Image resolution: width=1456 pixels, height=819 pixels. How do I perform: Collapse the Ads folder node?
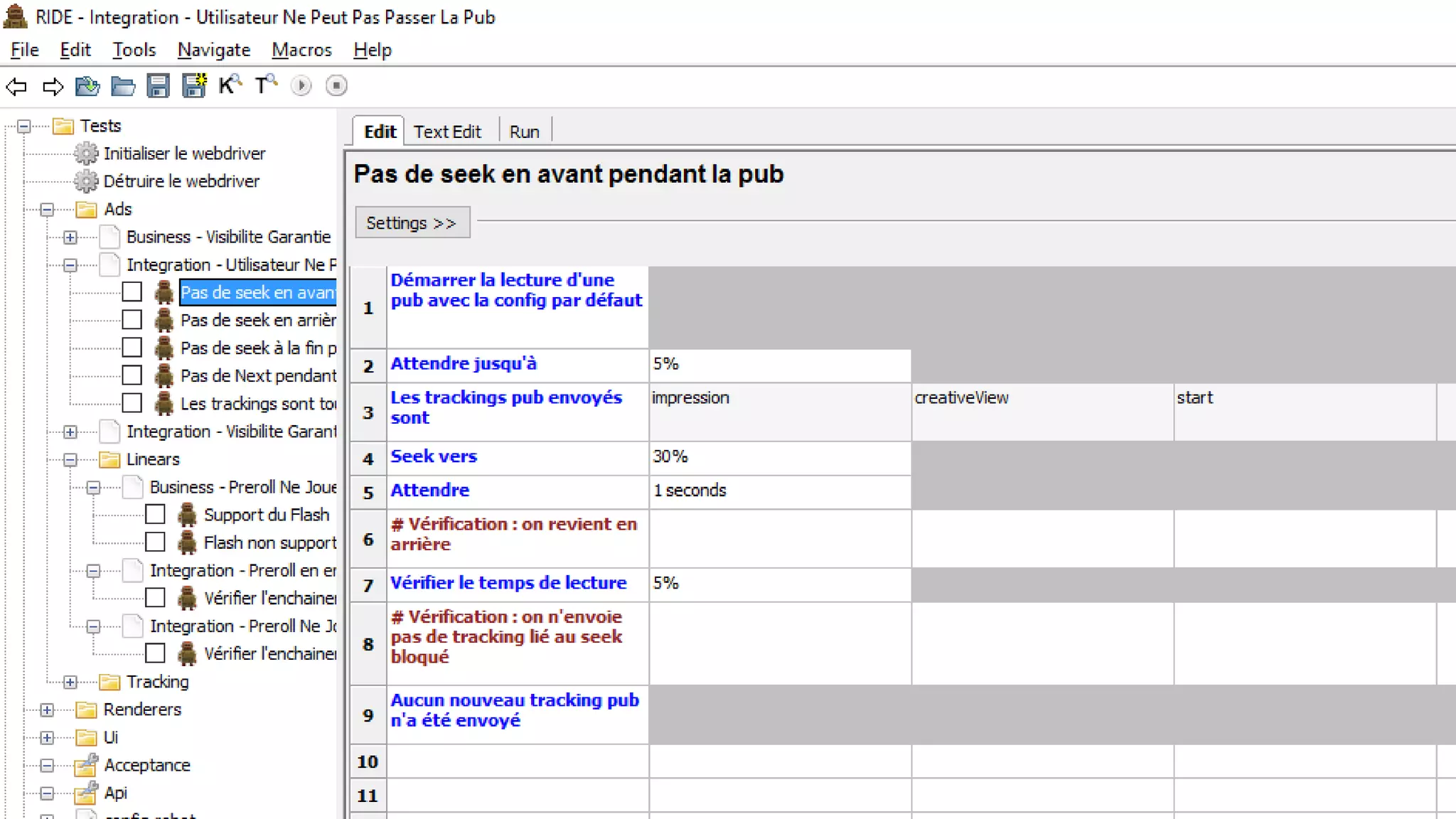pos(47,210)
